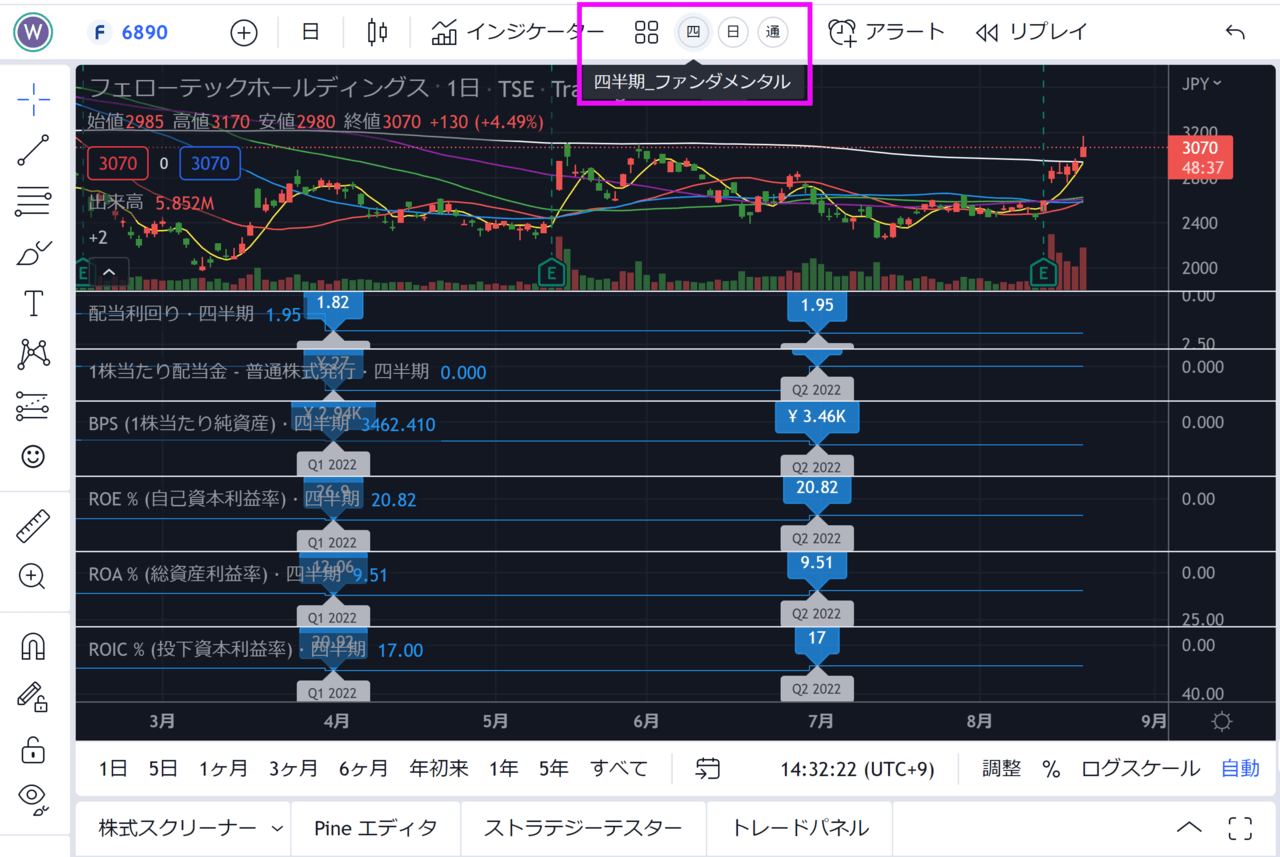Set the date range to 1ヶ月

223,769
